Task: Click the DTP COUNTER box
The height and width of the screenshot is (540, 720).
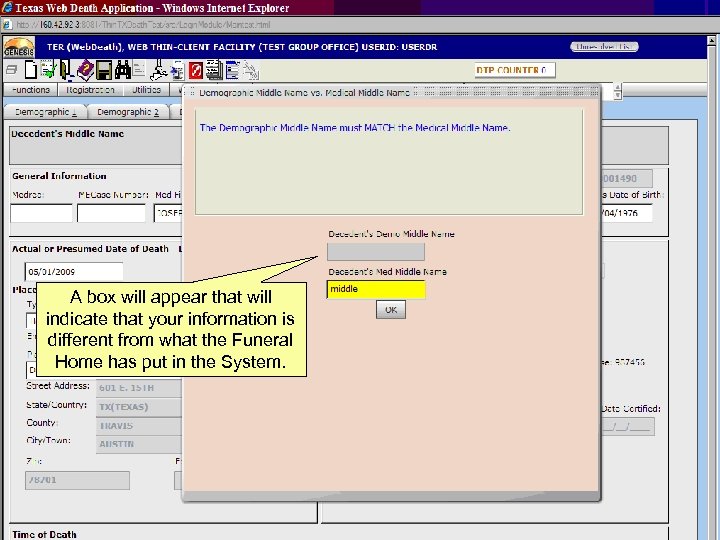Action: (515, 70)
